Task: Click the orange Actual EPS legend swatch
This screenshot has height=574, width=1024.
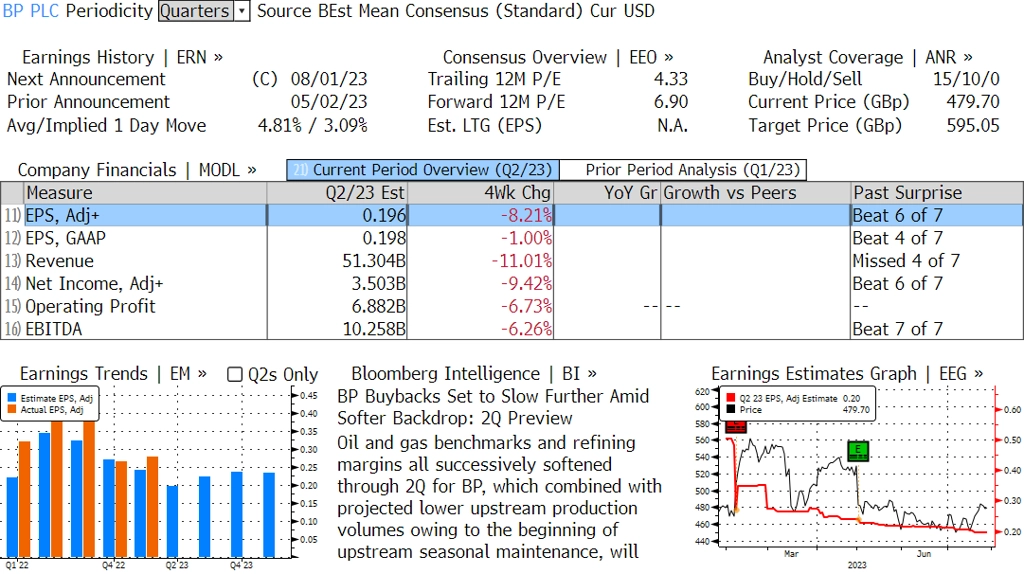Action: tap(12, 409)
